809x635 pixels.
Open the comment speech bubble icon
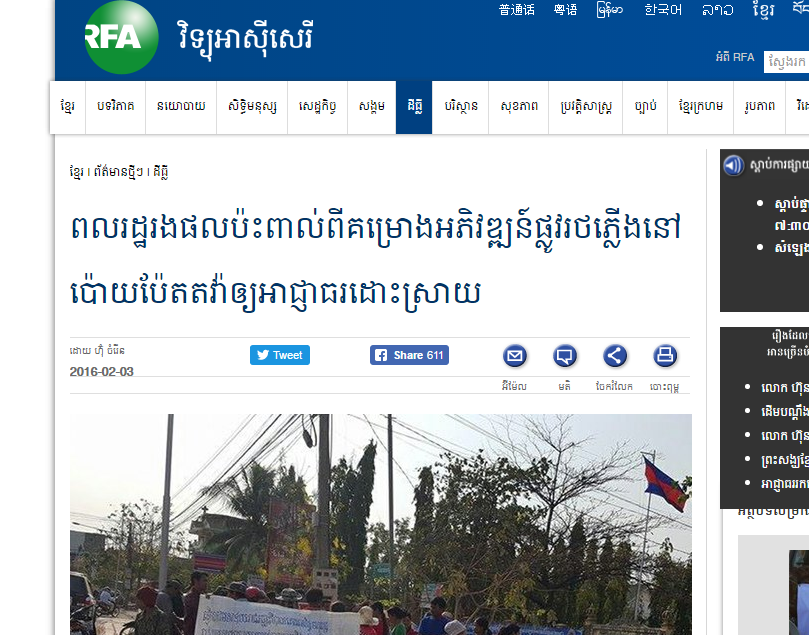[x=565, y=356]
